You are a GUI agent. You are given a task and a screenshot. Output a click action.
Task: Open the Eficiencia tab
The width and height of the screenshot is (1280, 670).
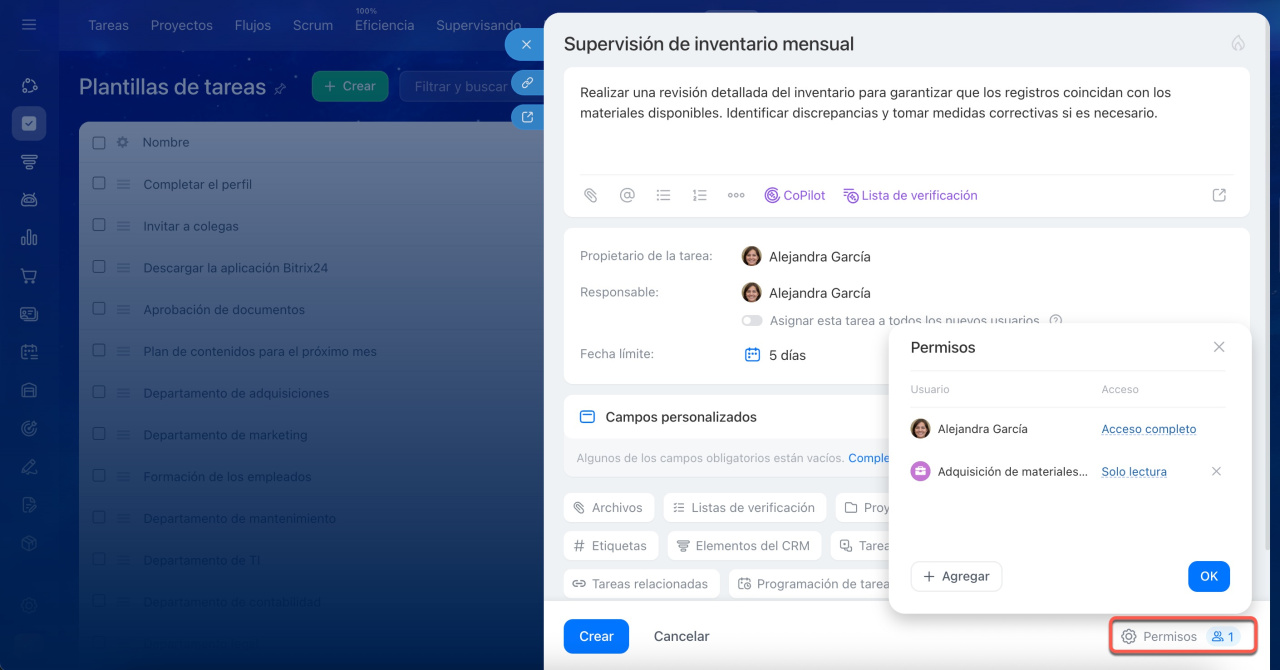[384, 26]
